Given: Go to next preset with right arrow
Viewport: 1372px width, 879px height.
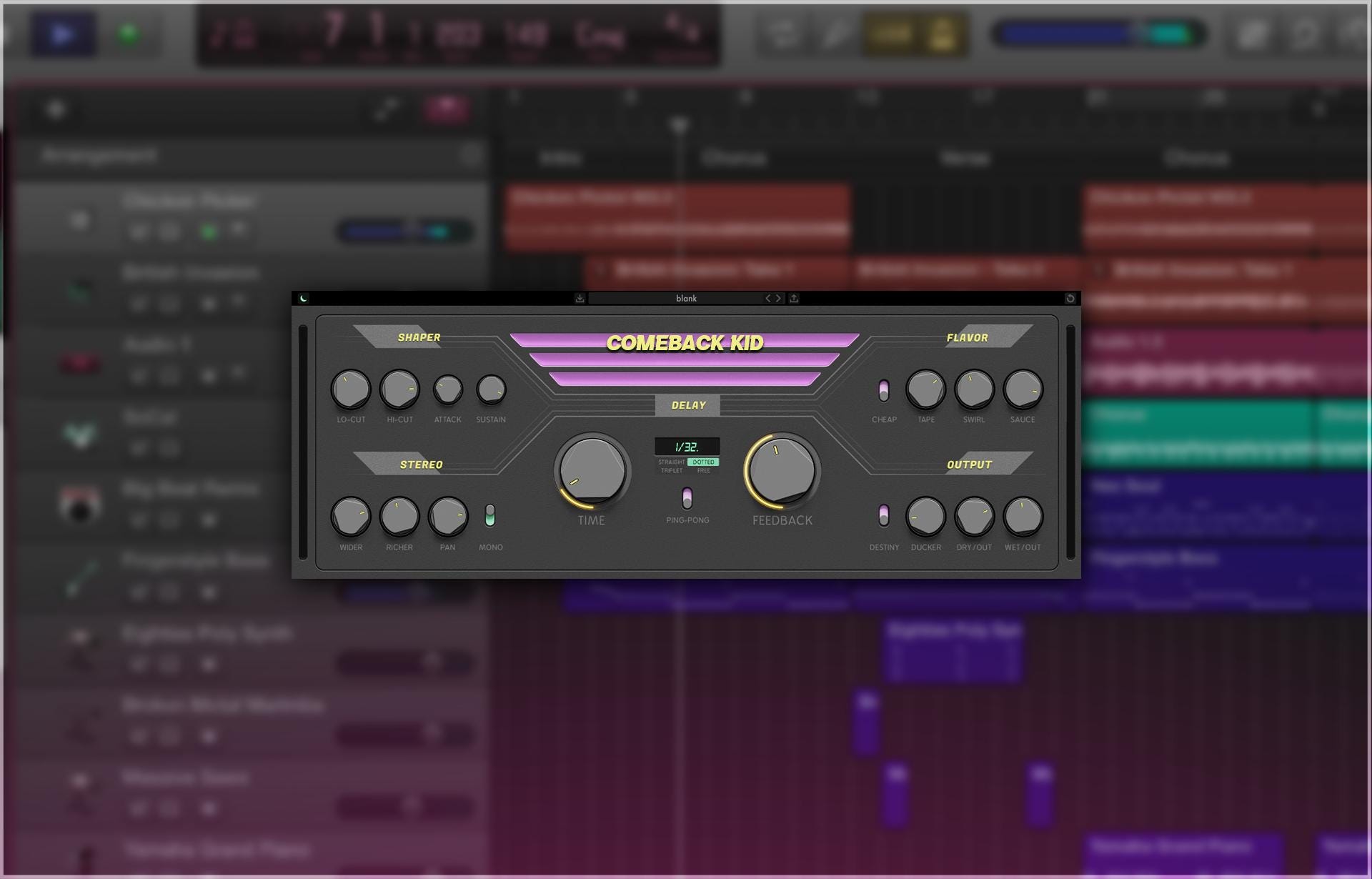Looking at the screenshot, I should tap(778, 298).
